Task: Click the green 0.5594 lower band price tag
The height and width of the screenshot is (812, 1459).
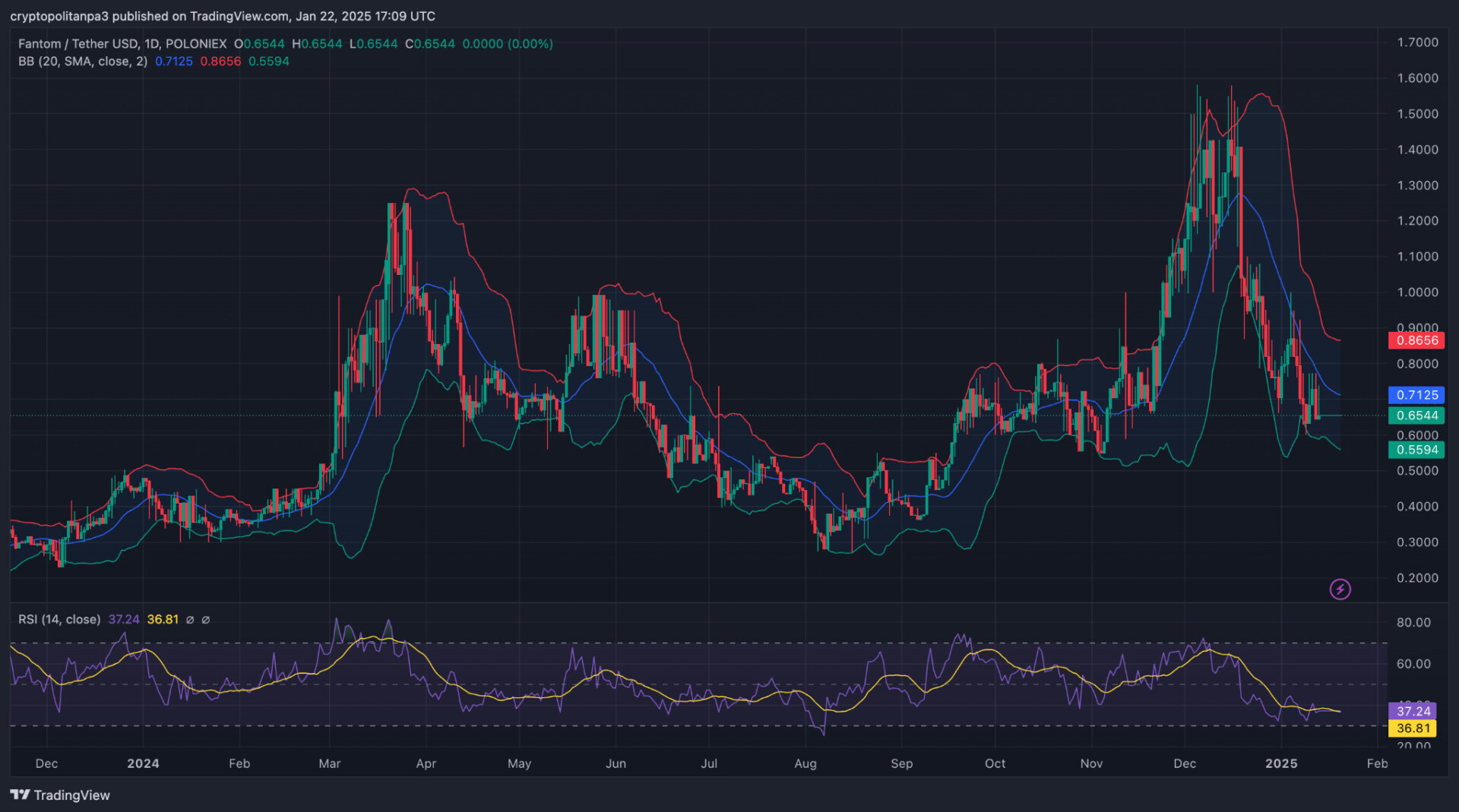Action: click(1416, 450)
